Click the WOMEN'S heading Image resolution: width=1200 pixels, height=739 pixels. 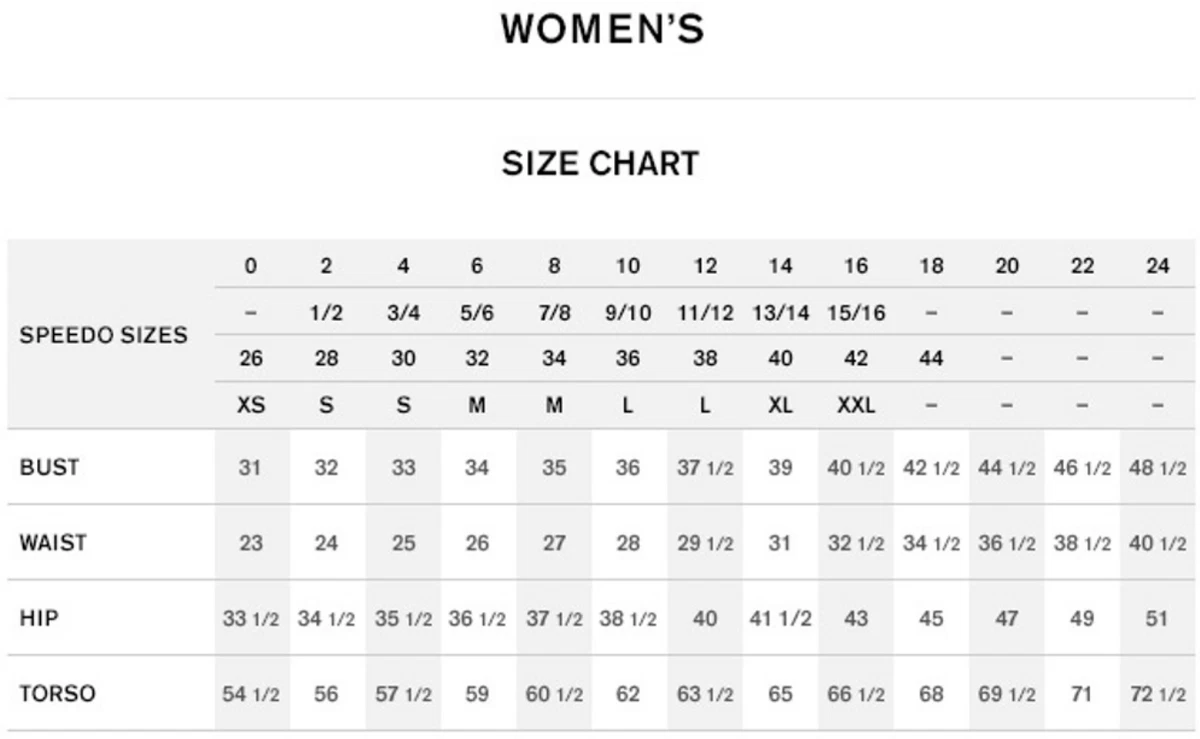click(602, 30)
